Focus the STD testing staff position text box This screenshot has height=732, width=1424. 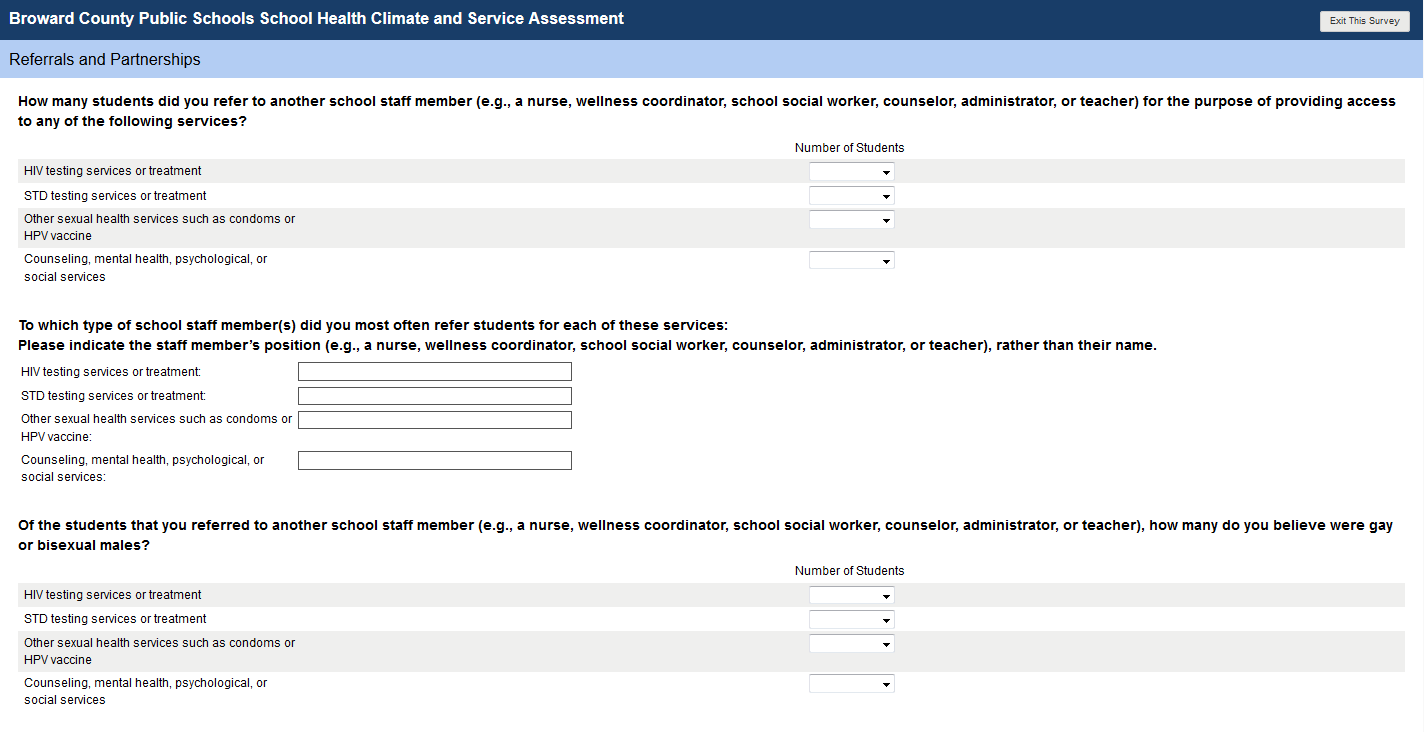click(x=435, y=396)
